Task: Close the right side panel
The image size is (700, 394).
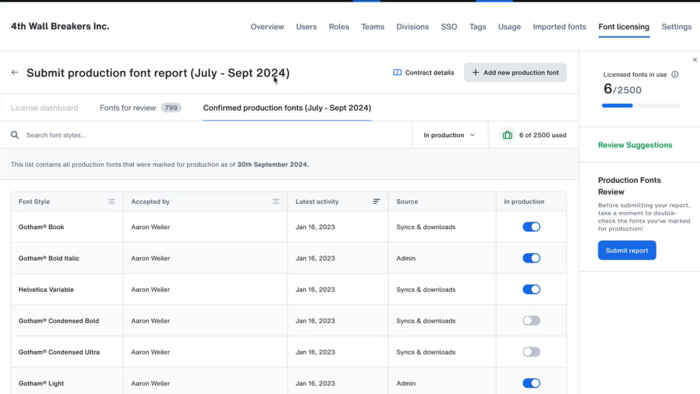Action: click(x=695, y=59)
